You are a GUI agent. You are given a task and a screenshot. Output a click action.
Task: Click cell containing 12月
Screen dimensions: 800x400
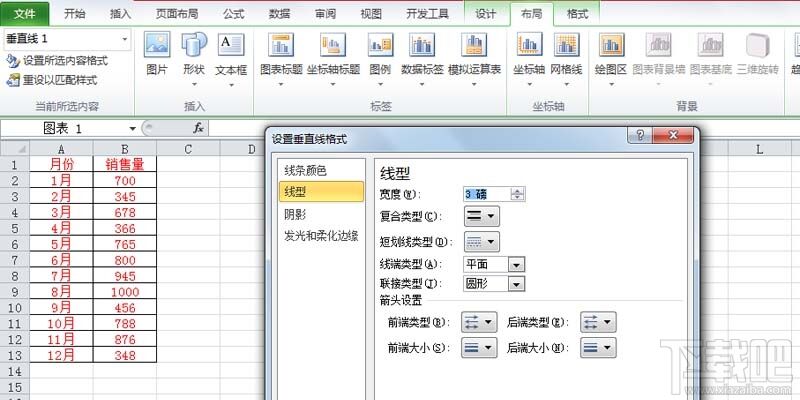click(61, 355)
